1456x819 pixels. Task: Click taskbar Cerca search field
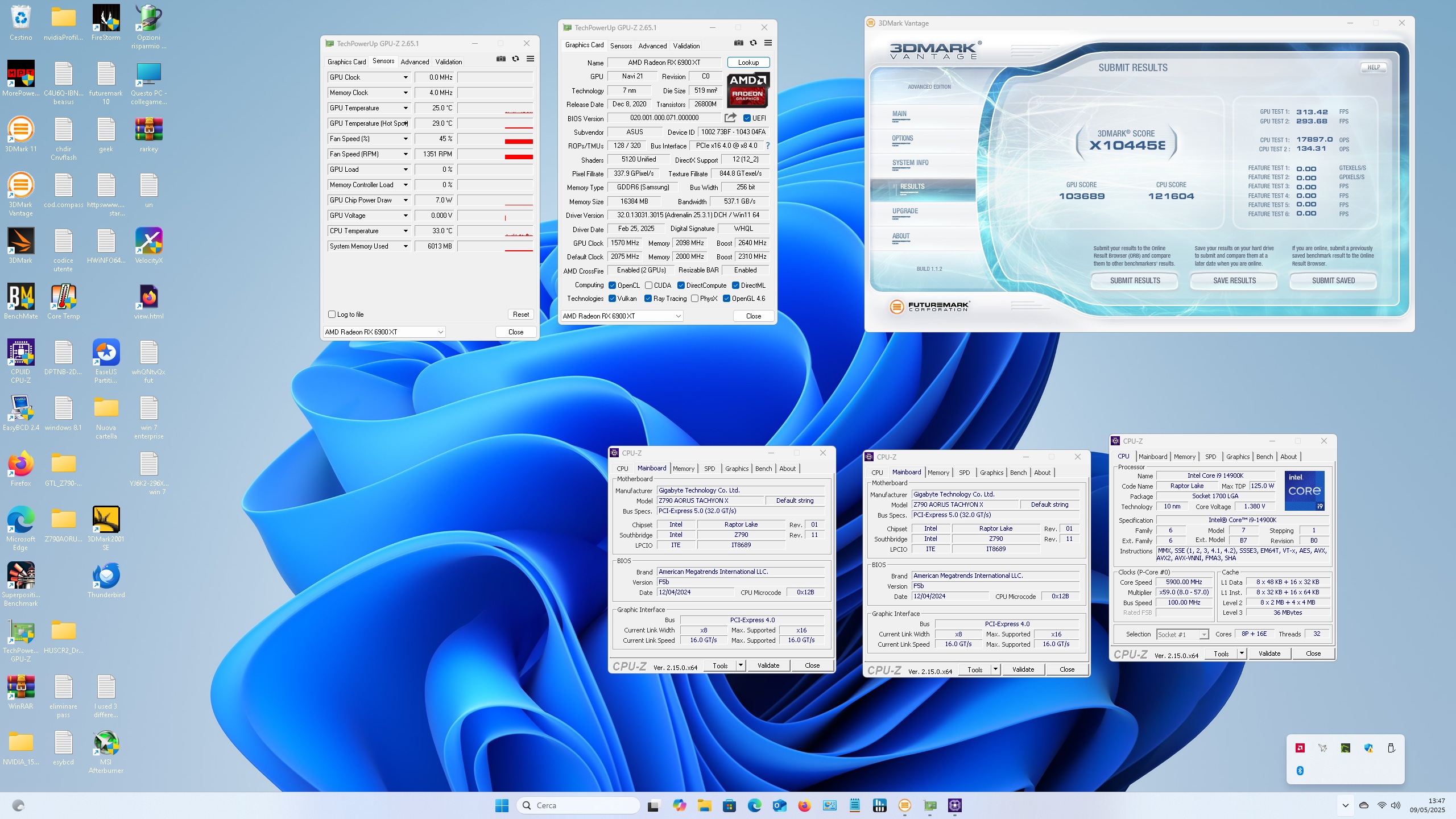point(578,805)
